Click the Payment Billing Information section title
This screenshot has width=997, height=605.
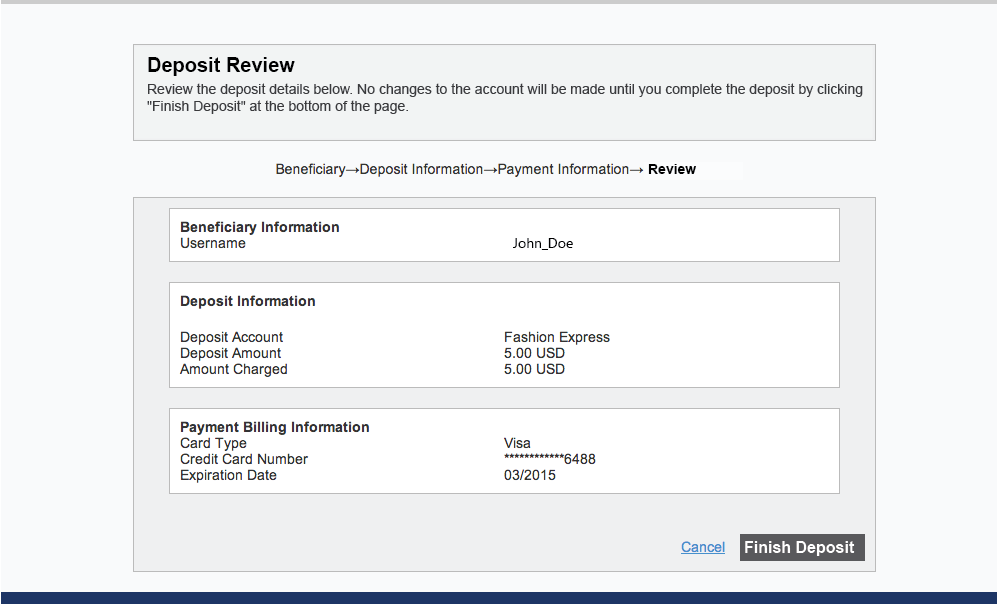coord(275,427)
